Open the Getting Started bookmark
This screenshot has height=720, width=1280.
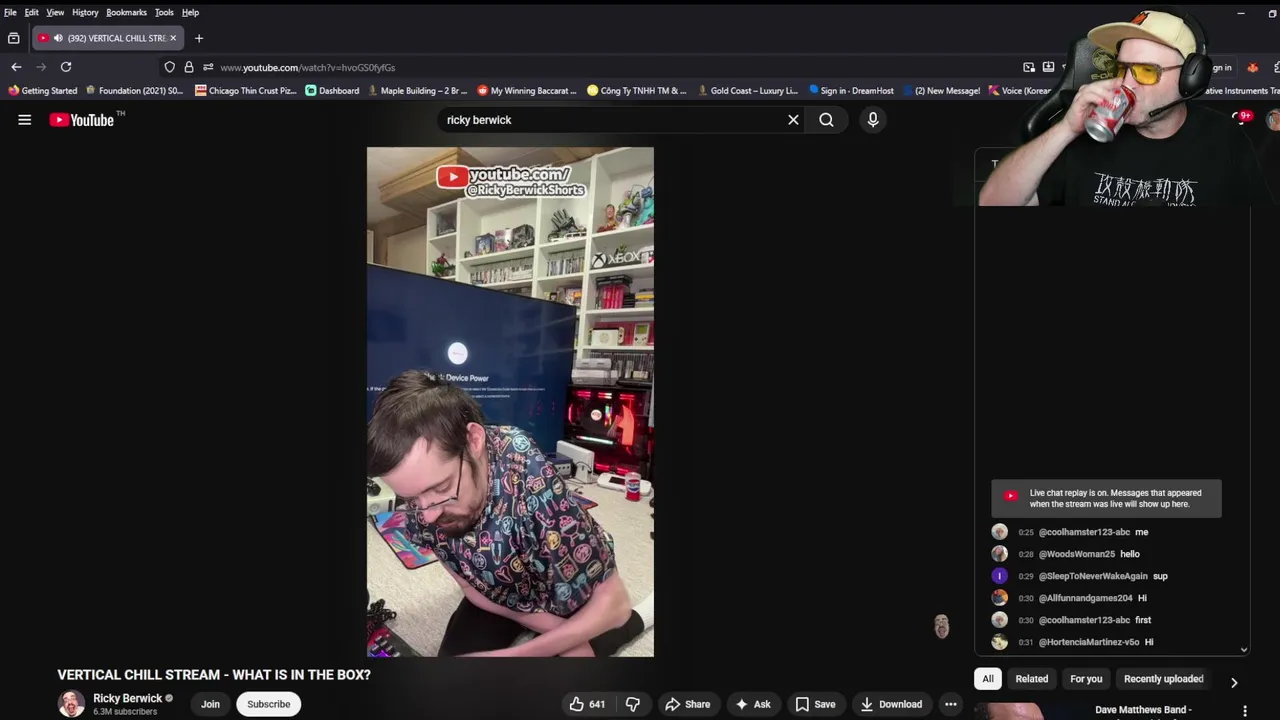(42, 91)
